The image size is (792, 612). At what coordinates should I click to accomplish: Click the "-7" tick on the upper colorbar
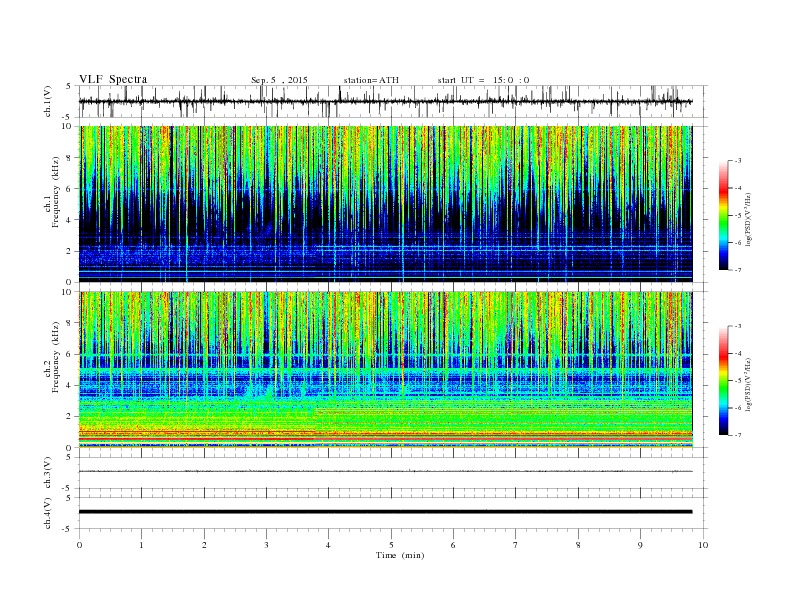[x=737, y=270]
